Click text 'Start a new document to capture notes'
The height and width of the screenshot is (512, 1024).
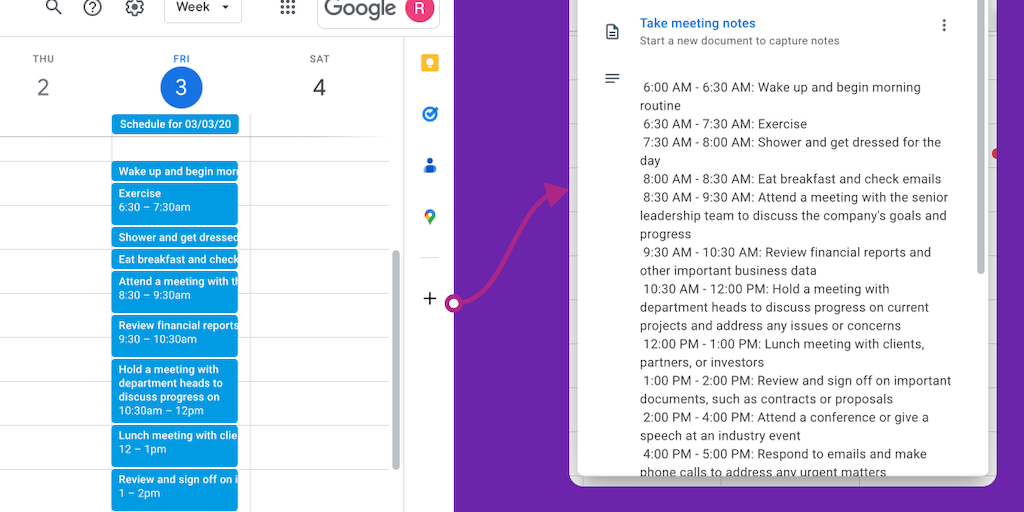(x=739, y=40)
